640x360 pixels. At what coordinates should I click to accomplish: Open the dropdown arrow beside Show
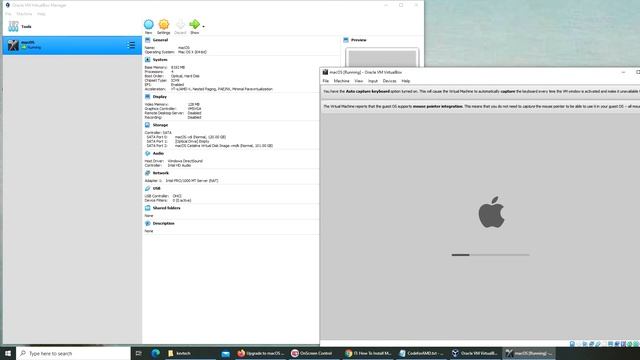(203, 27)
